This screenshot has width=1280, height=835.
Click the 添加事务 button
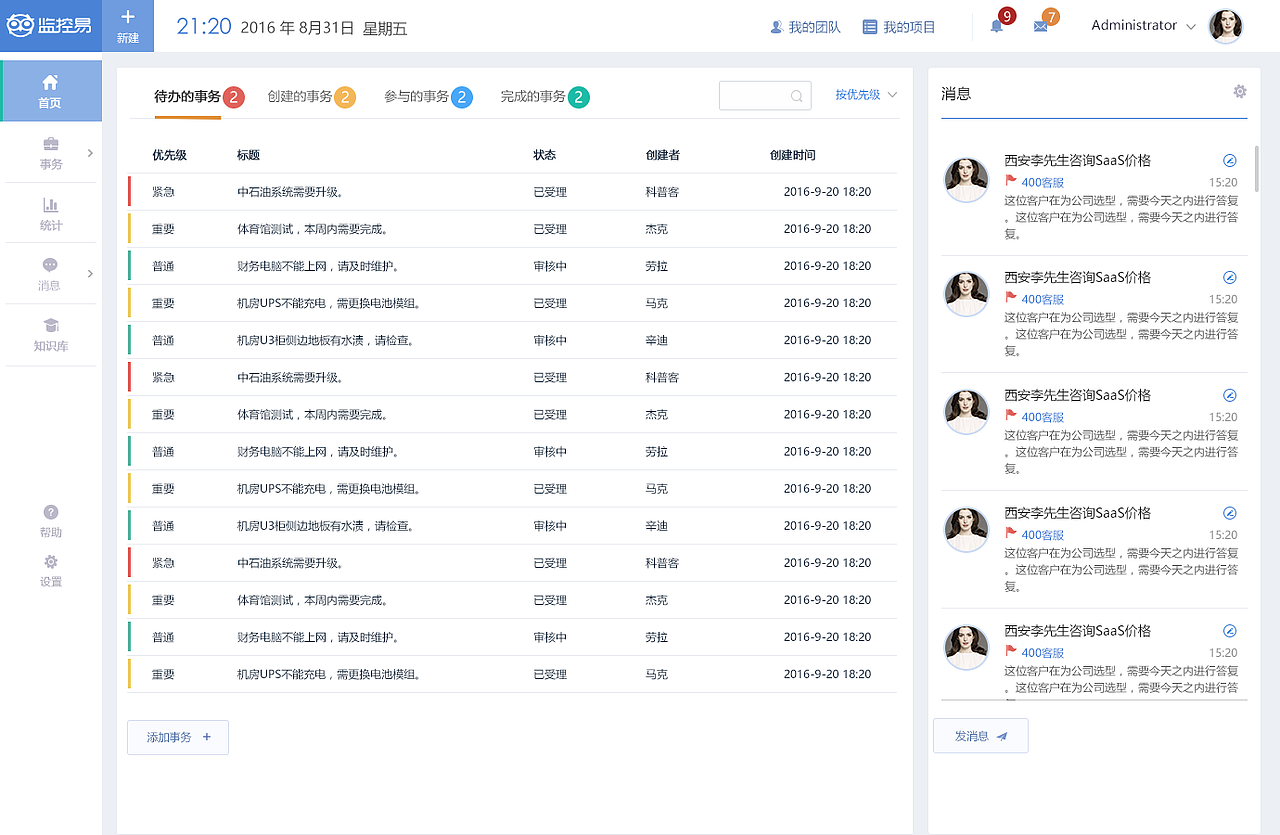(x=178, y=737)
